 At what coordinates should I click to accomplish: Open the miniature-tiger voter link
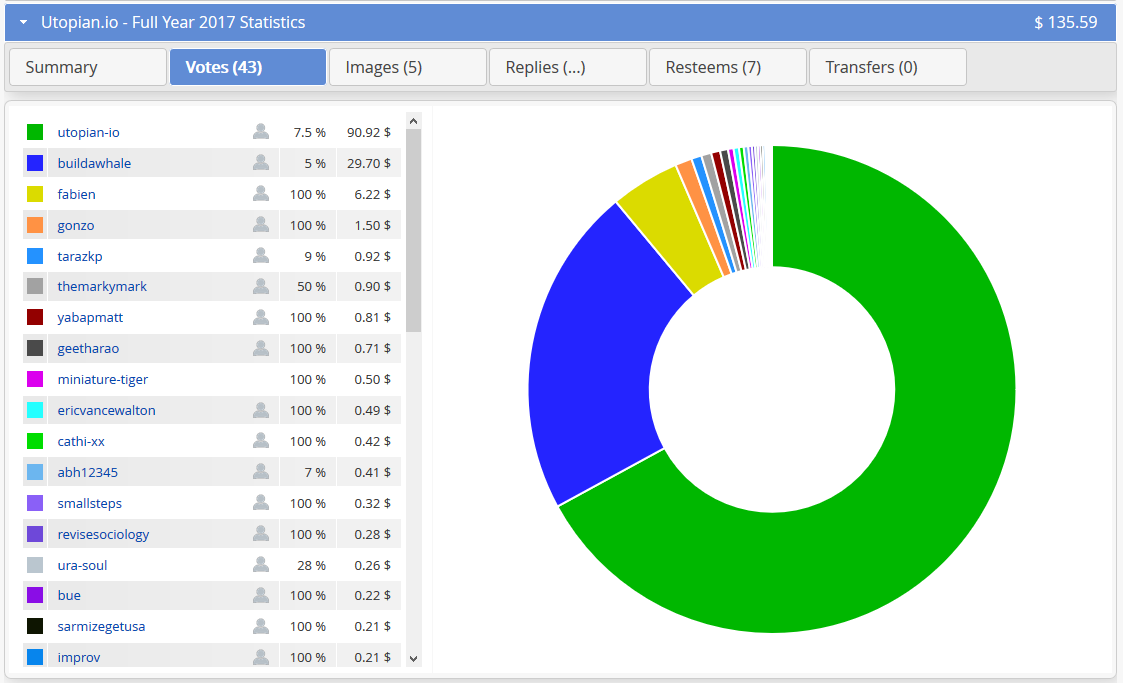point(102,379)
